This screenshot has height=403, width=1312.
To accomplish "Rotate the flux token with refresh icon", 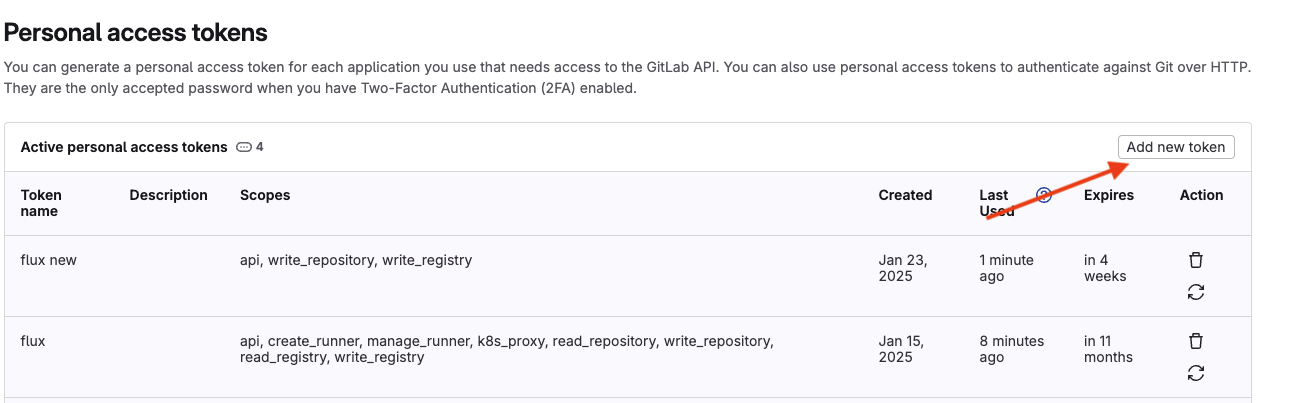I will click(x=1196, y=373).
